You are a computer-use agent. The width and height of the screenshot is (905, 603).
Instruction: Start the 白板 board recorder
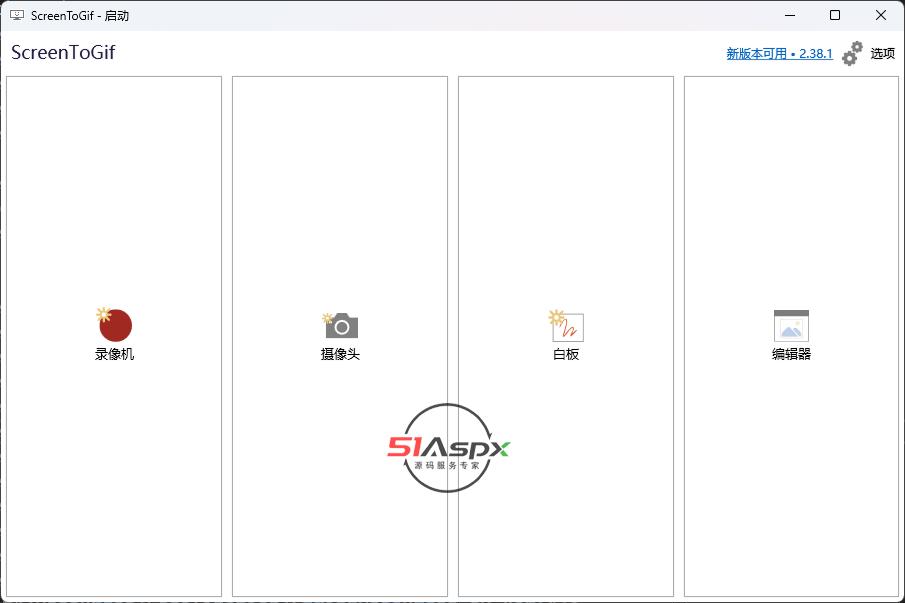click(x=566, y=336)
